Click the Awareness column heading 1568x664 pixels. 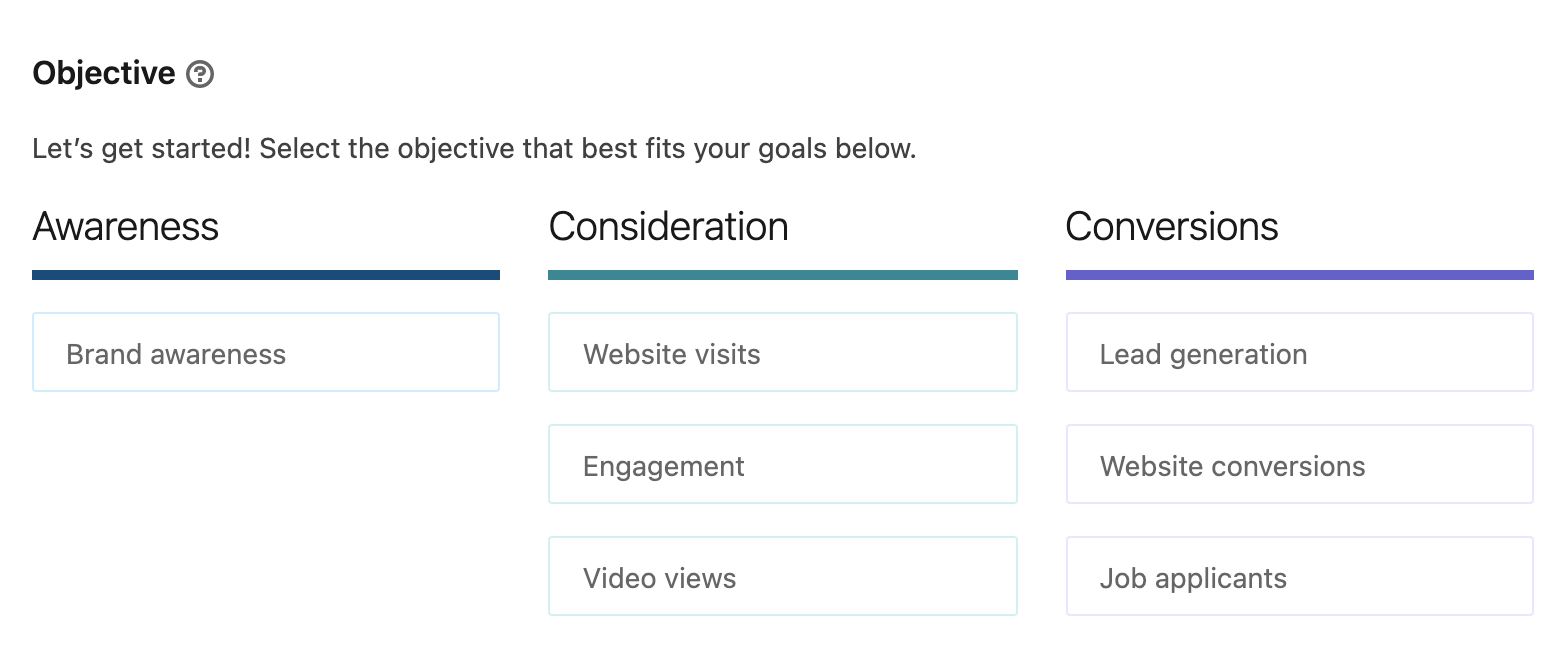tap(126, 226)
